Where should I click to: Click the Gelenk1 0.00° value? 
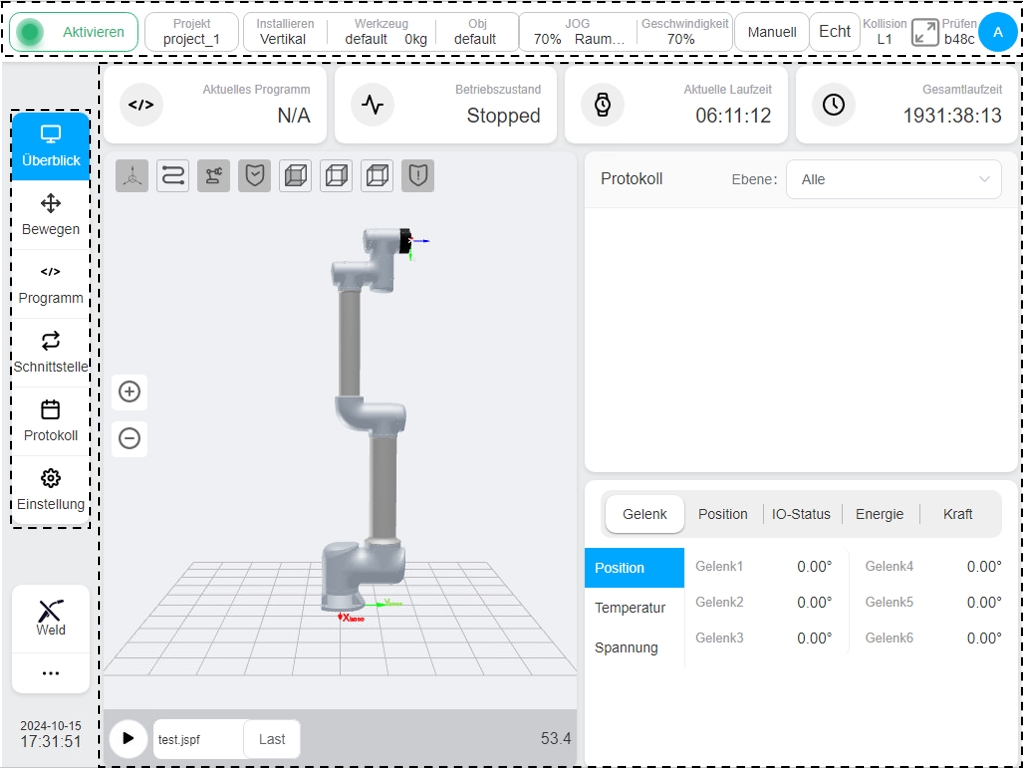[814, 566]
